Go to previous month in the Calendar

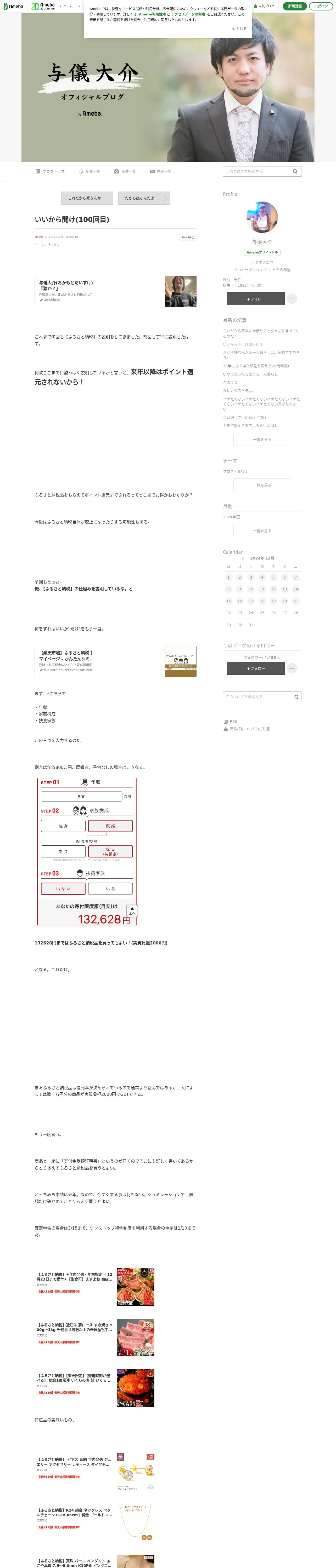[243, 558]
